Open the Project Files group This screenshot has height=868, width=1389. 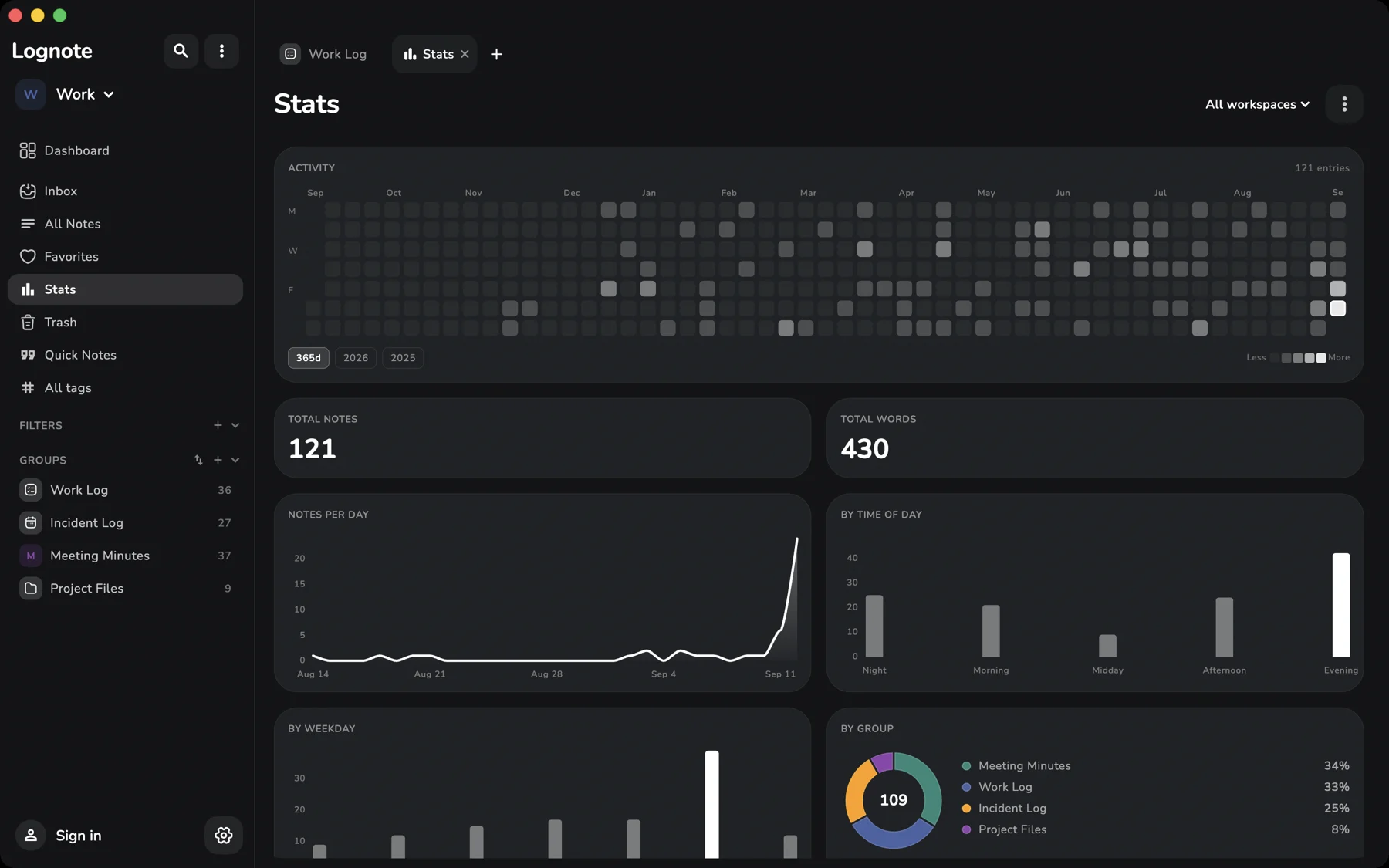pyautogui.click(x=125, y=588)
